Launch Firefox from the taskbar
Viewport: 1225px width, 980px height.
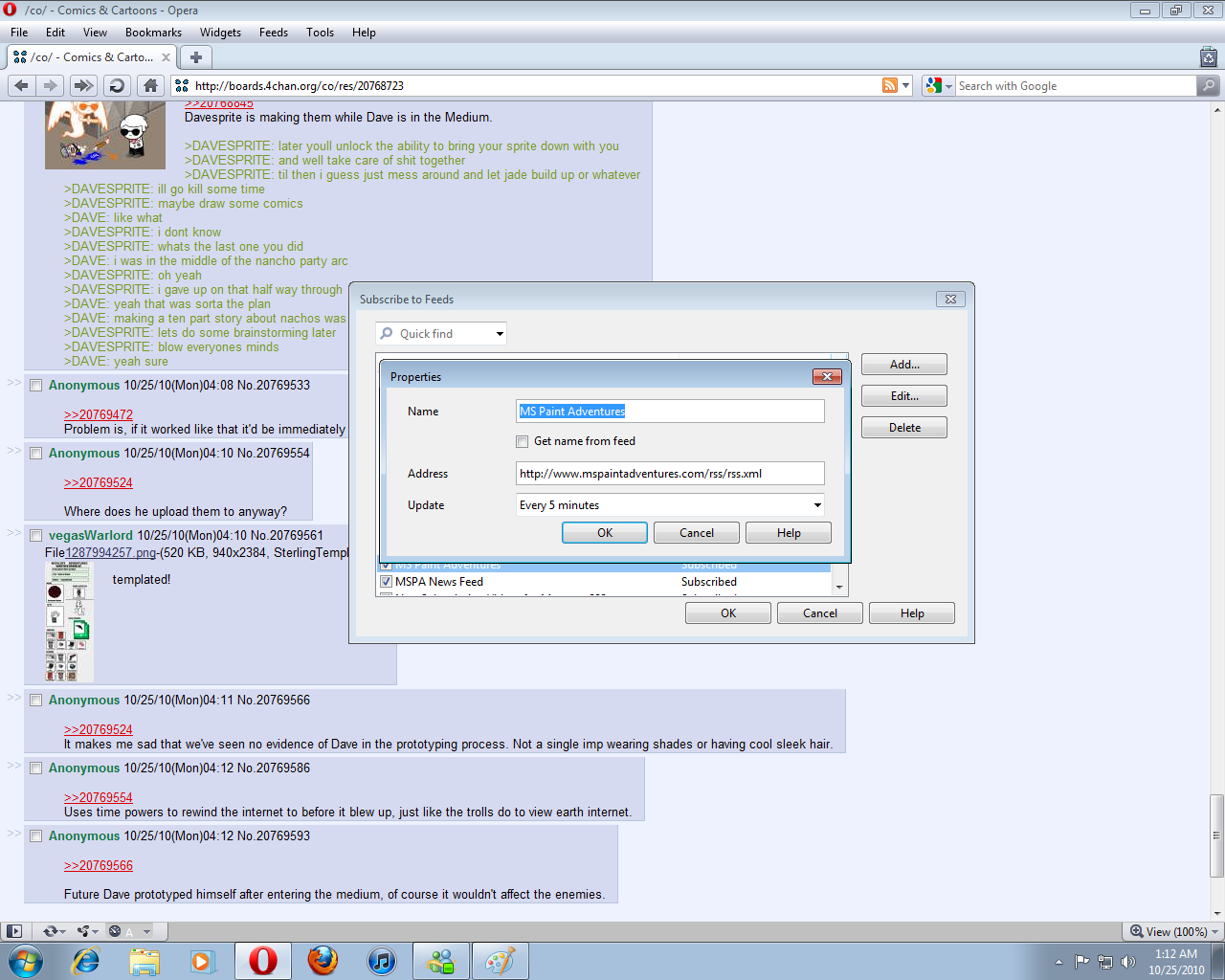point(323,961)
